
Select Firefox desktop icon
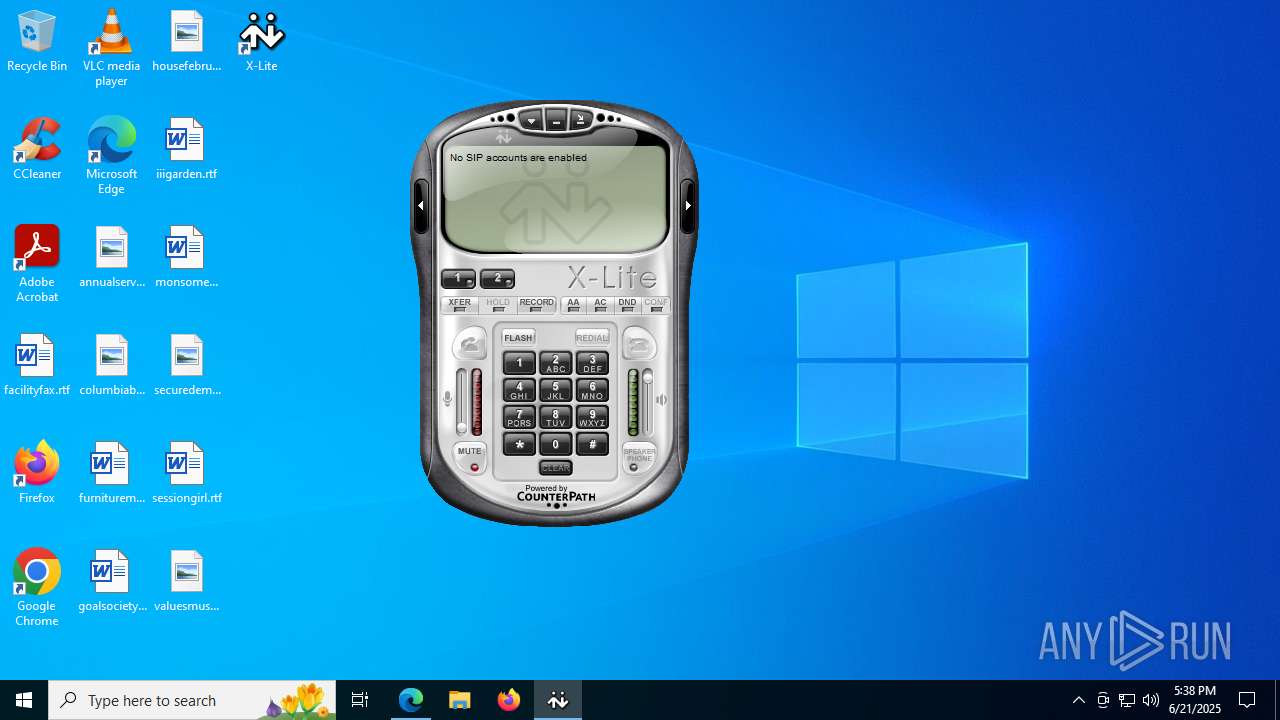37,474
